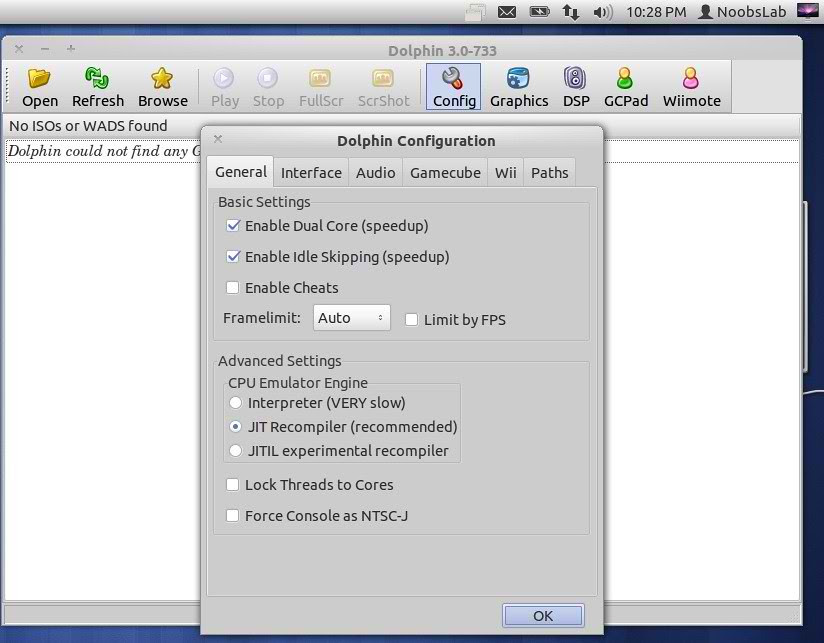Click OK in Dolphin Configuration
The height and width of the screenshot is (643, 824).
pos(543,616)
